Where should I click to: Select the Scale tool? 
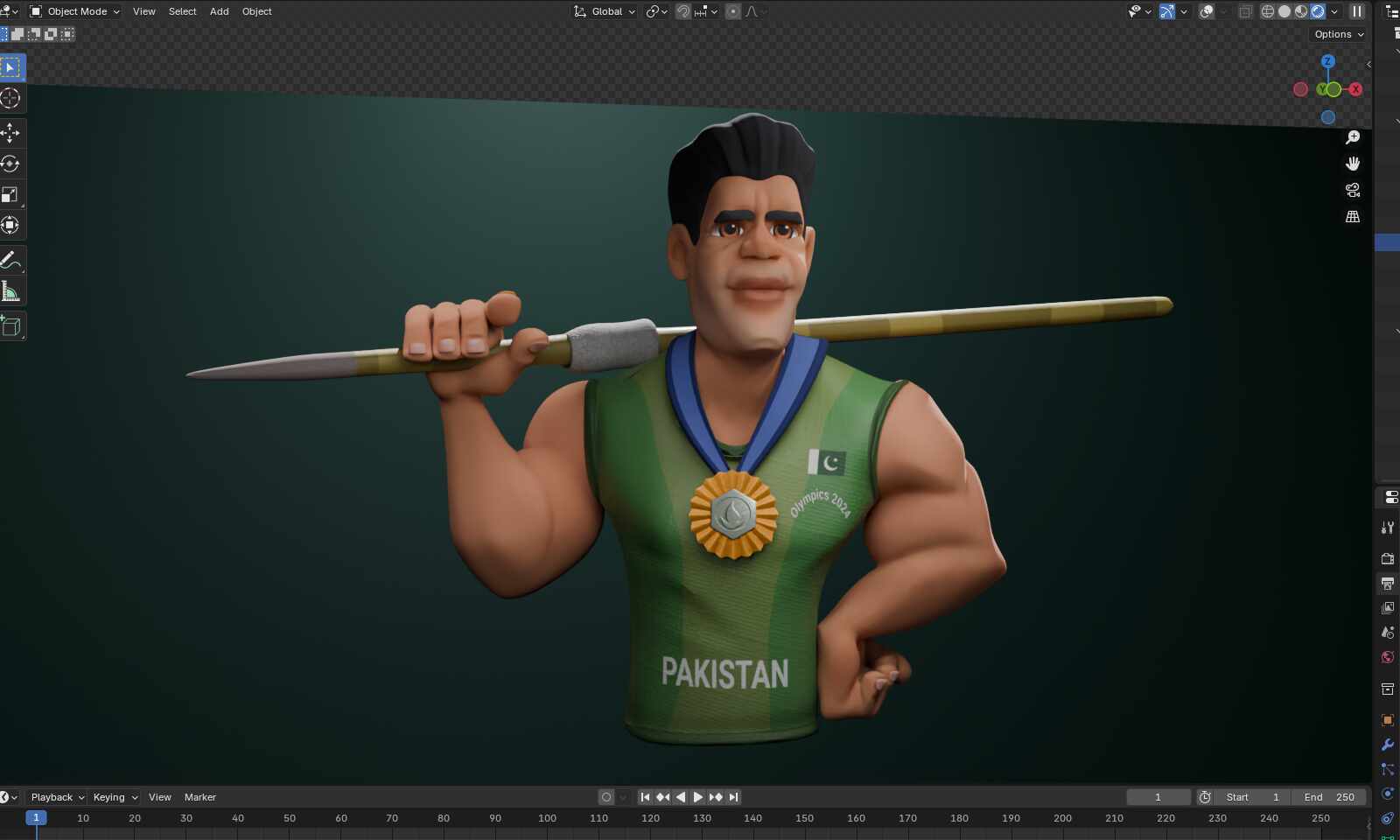(10, 194)
